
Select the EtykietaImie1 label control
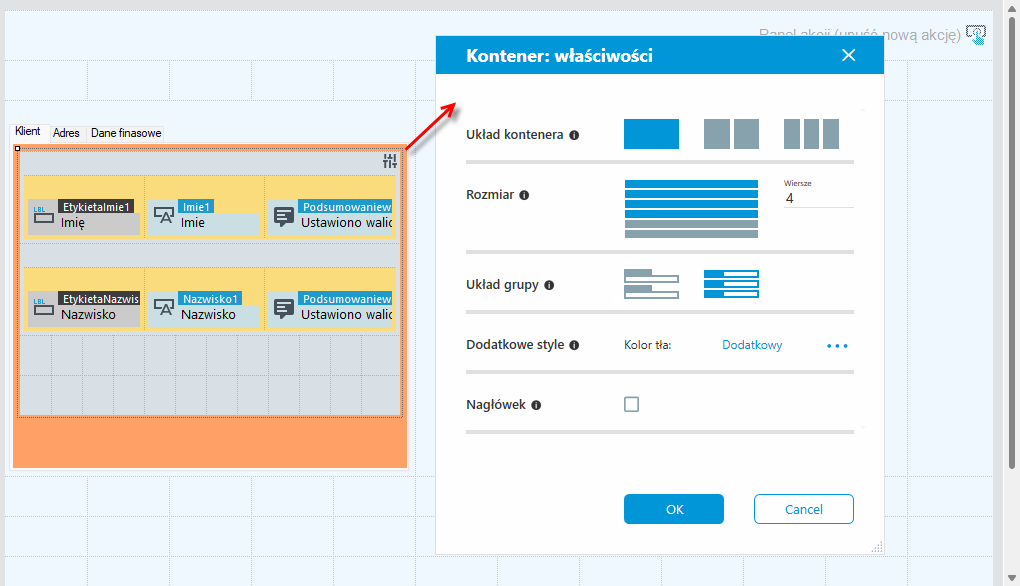(84, 215)
